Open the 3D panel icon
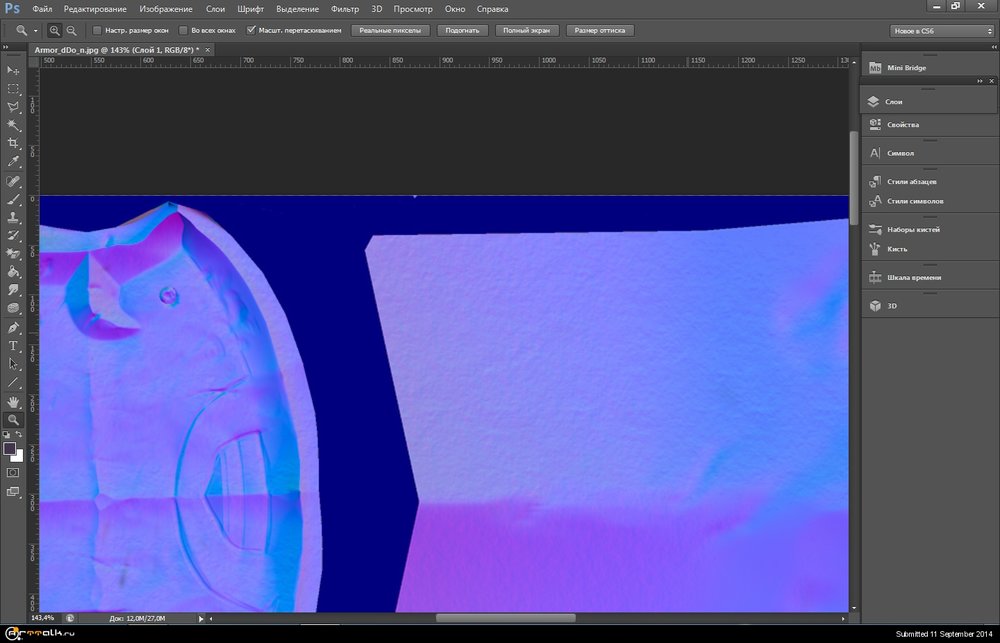Viewport: 1000px width, 643px height. (x=874, y=306)
